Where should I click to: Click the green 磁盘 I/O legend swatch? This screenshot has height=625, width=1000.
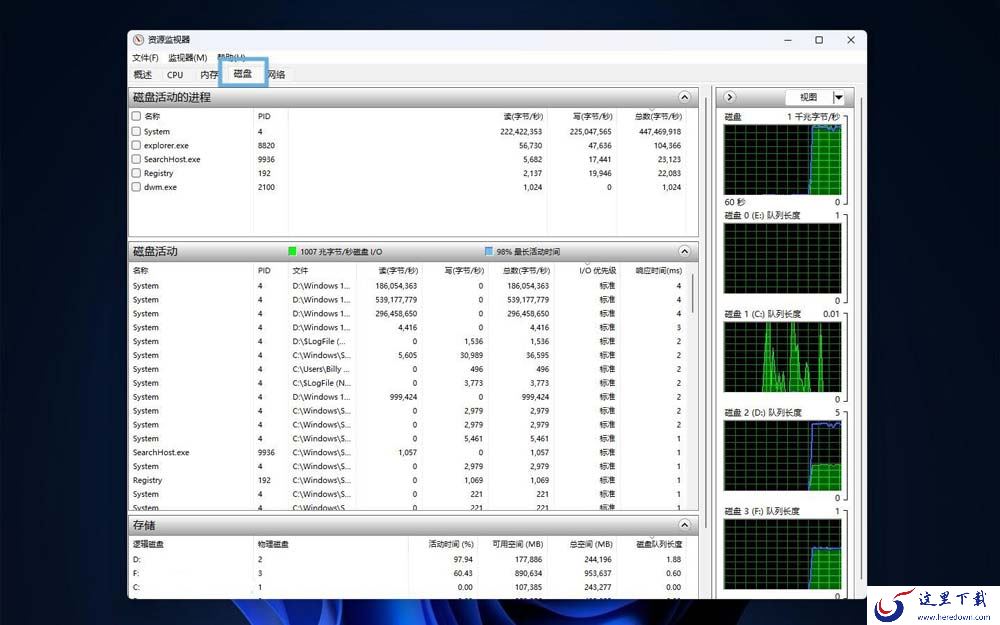(x=292, y=251)
